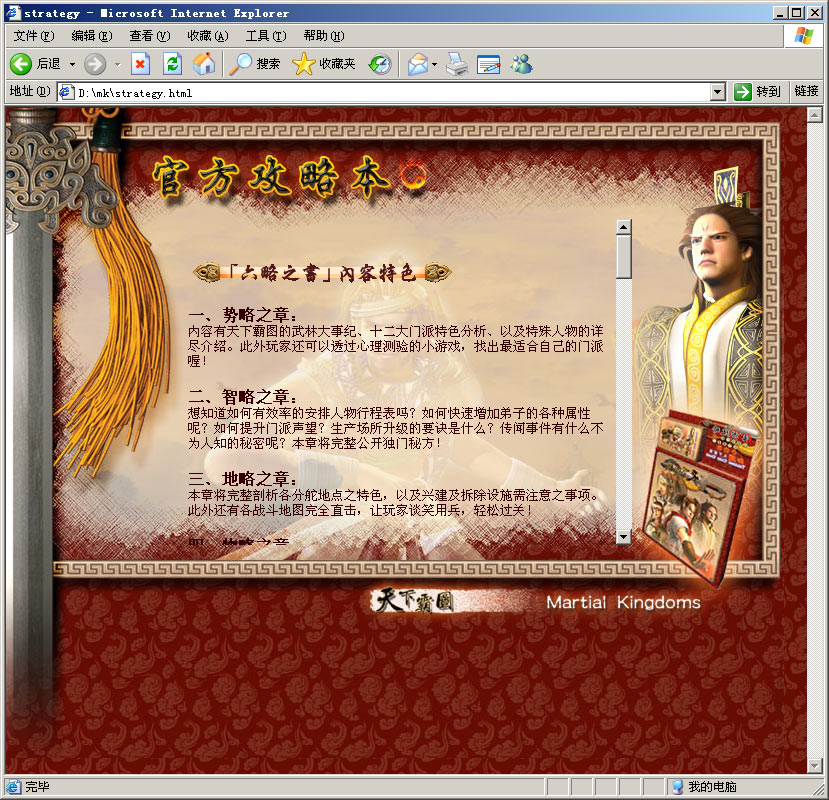Expand the address bar dropdown arrow
The image size is (829, 800).
tap(717, 93)
